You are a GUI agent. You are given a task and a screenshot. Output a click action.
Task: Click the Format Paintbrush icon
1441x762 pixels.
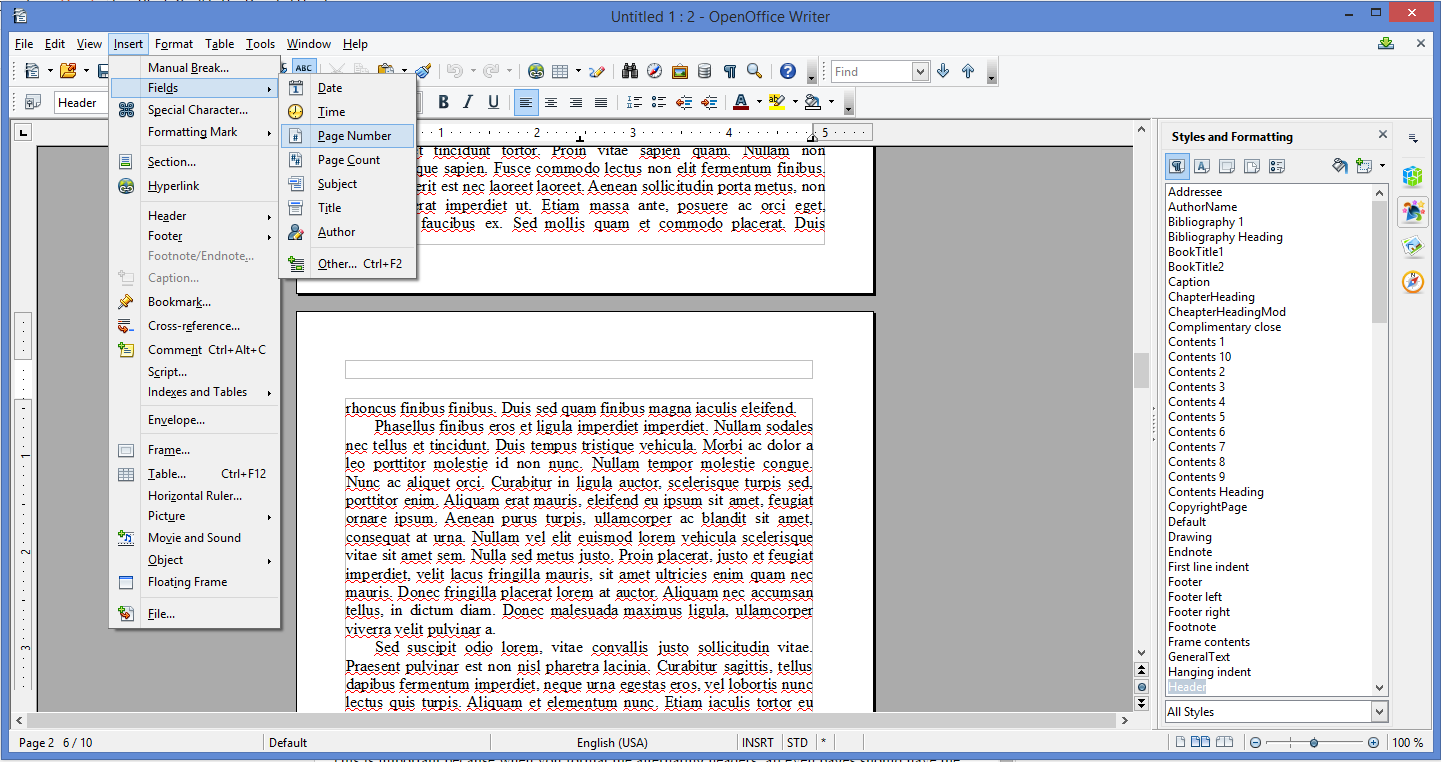point(423,71)
